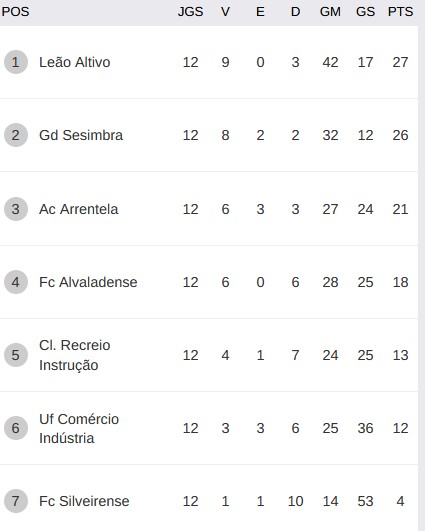Open Fc Alvaladense team entry
Viewport: 425px width, 531px height.
point(88,282)
